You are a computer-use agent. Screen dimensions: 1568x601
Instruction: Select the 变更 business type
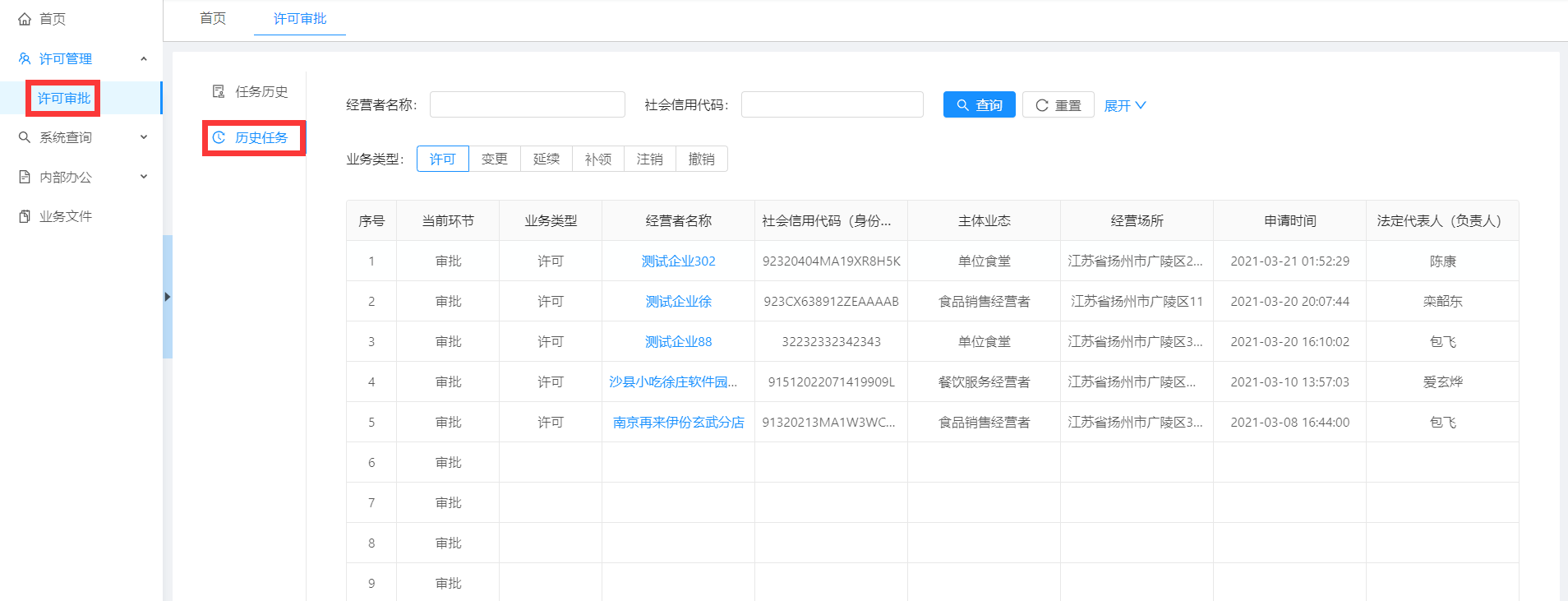click(494, 159)
